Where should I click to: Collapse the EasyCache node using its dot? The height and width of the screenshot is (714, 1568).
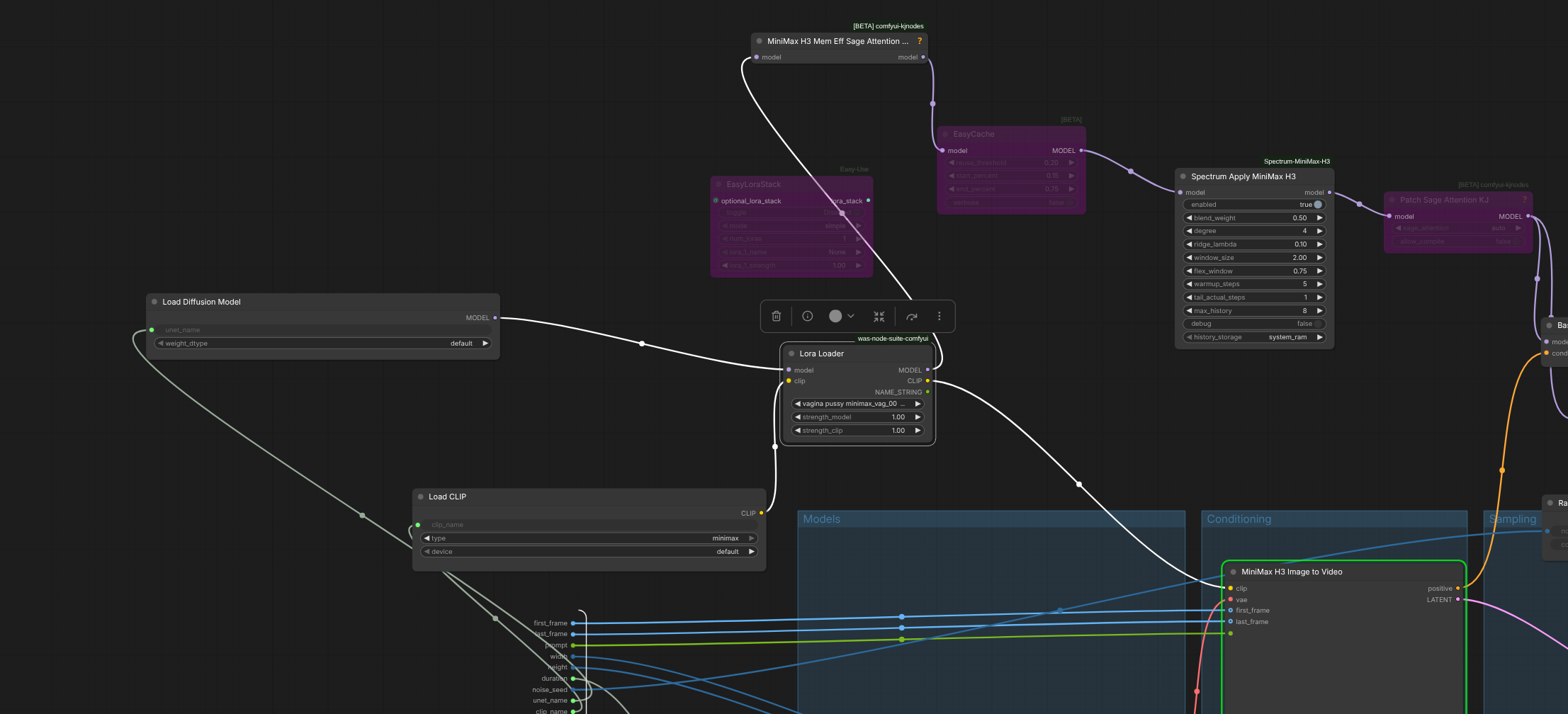tap(945, 134)
